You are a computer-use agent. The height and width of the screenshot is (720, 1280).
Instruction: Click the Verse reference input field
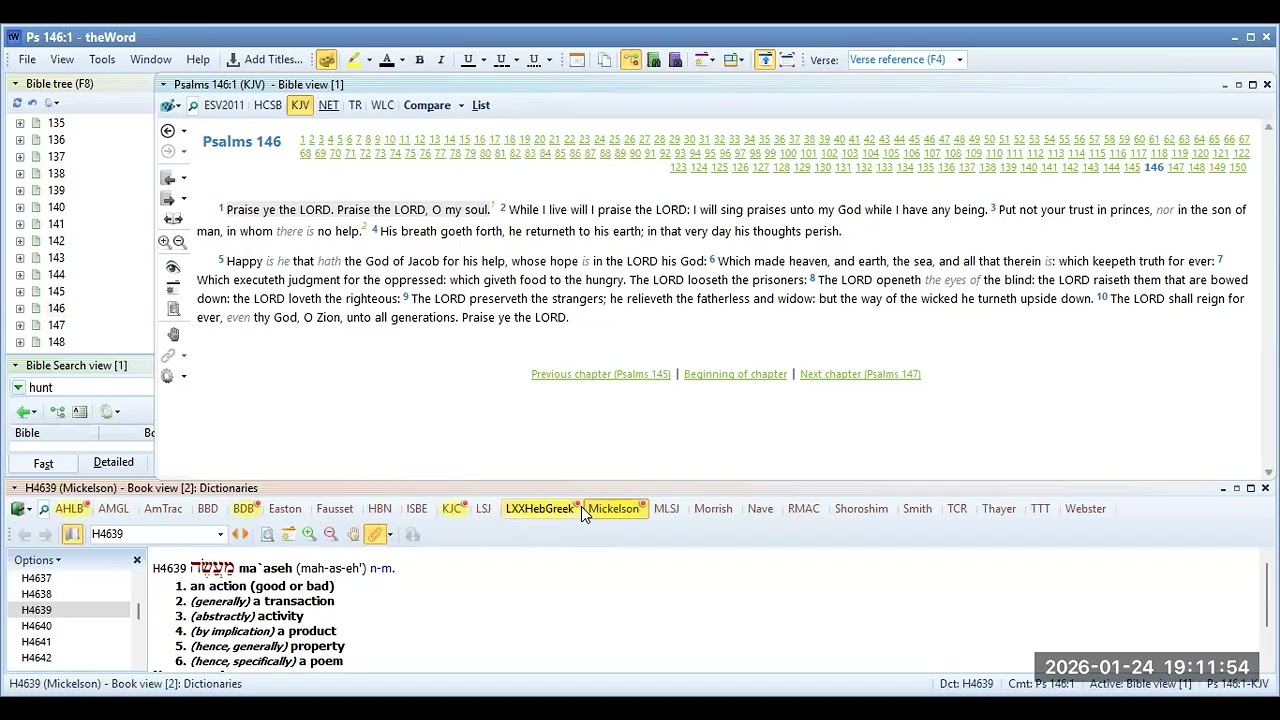tap(899, 60)
